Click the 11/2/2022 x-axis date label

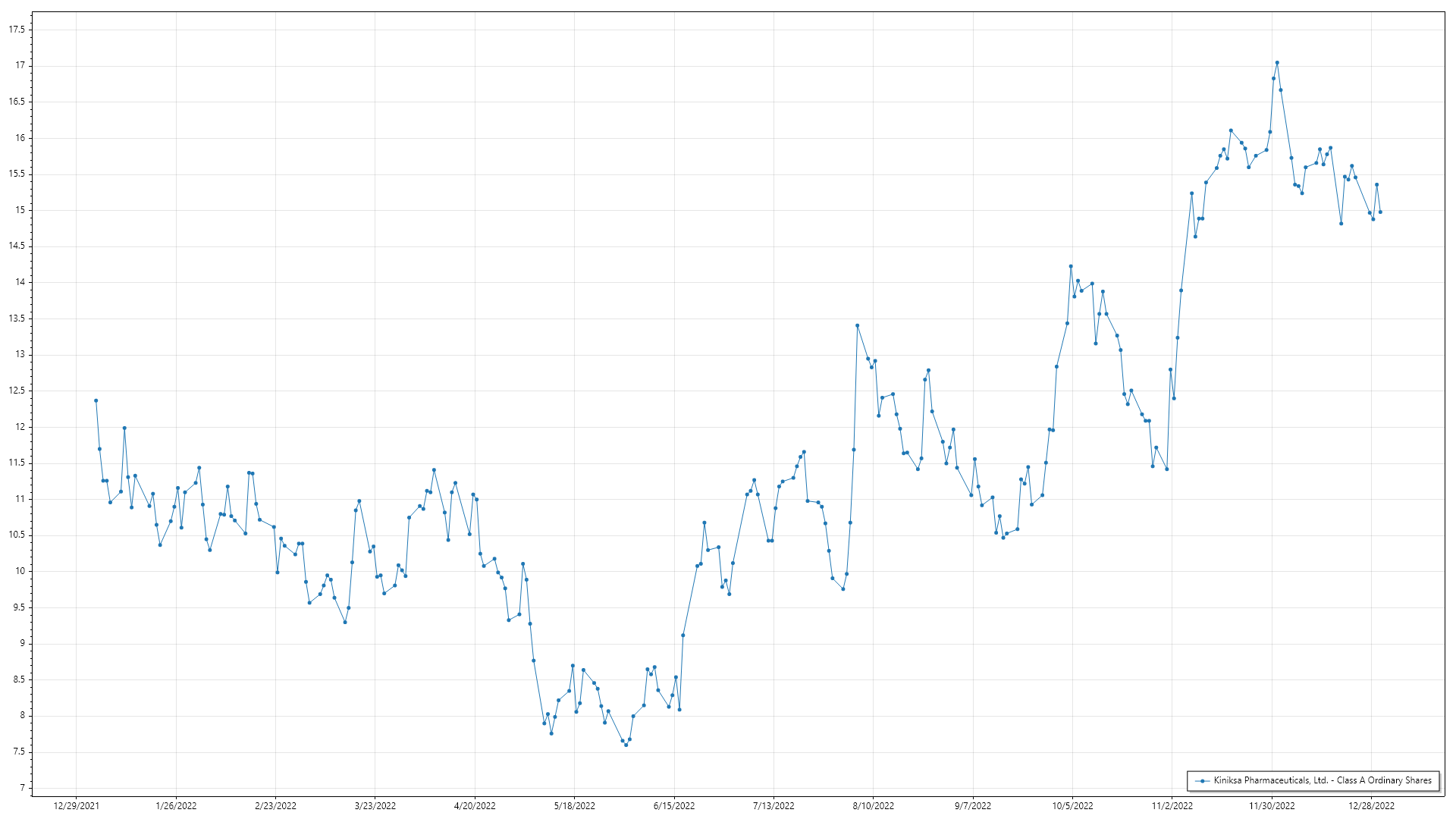1172,805
